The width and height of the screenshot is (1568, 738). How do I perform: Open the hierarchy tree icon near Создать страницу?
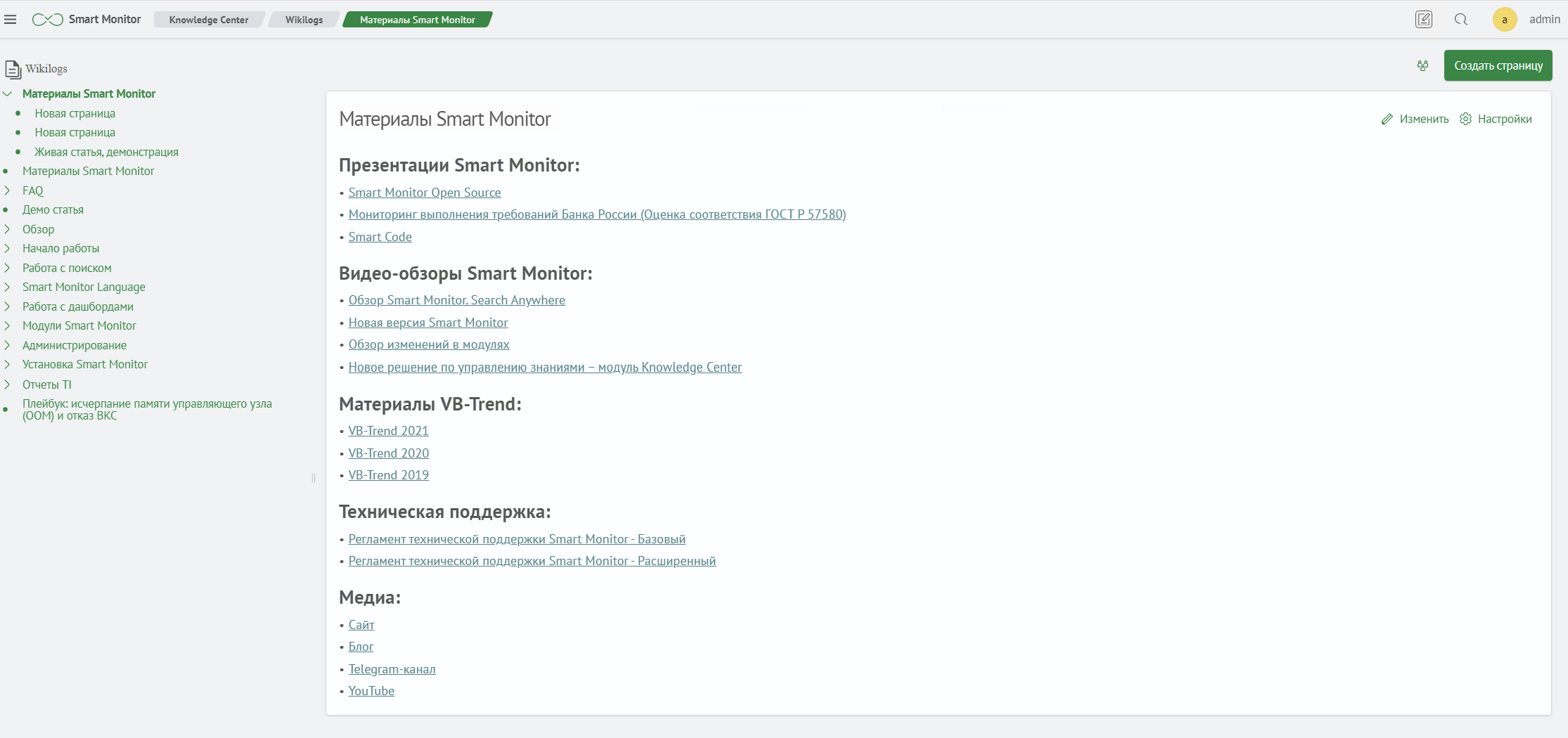[x=1423, y=65]
